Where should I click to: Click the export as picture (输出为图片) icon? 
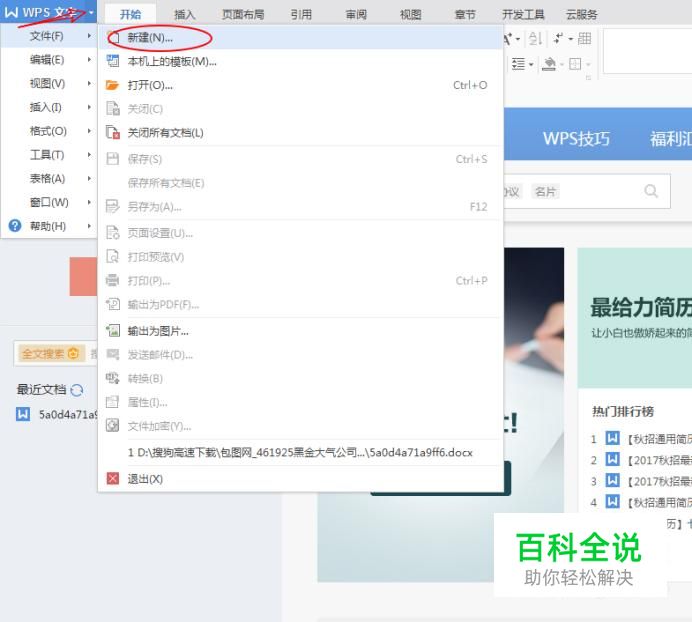(113, 331)
